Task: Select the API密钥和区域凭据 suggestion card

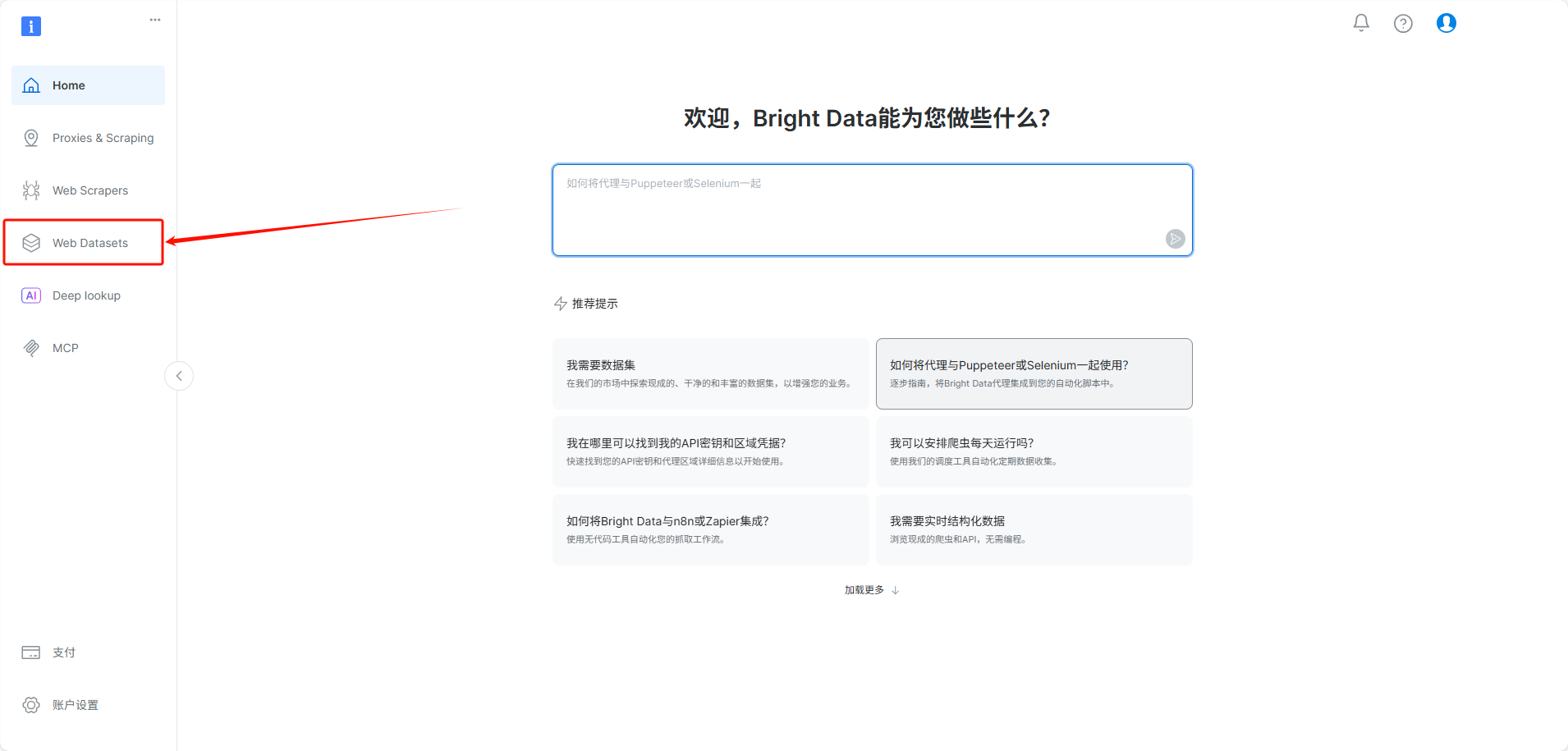Action: click(x=710, y=451)
